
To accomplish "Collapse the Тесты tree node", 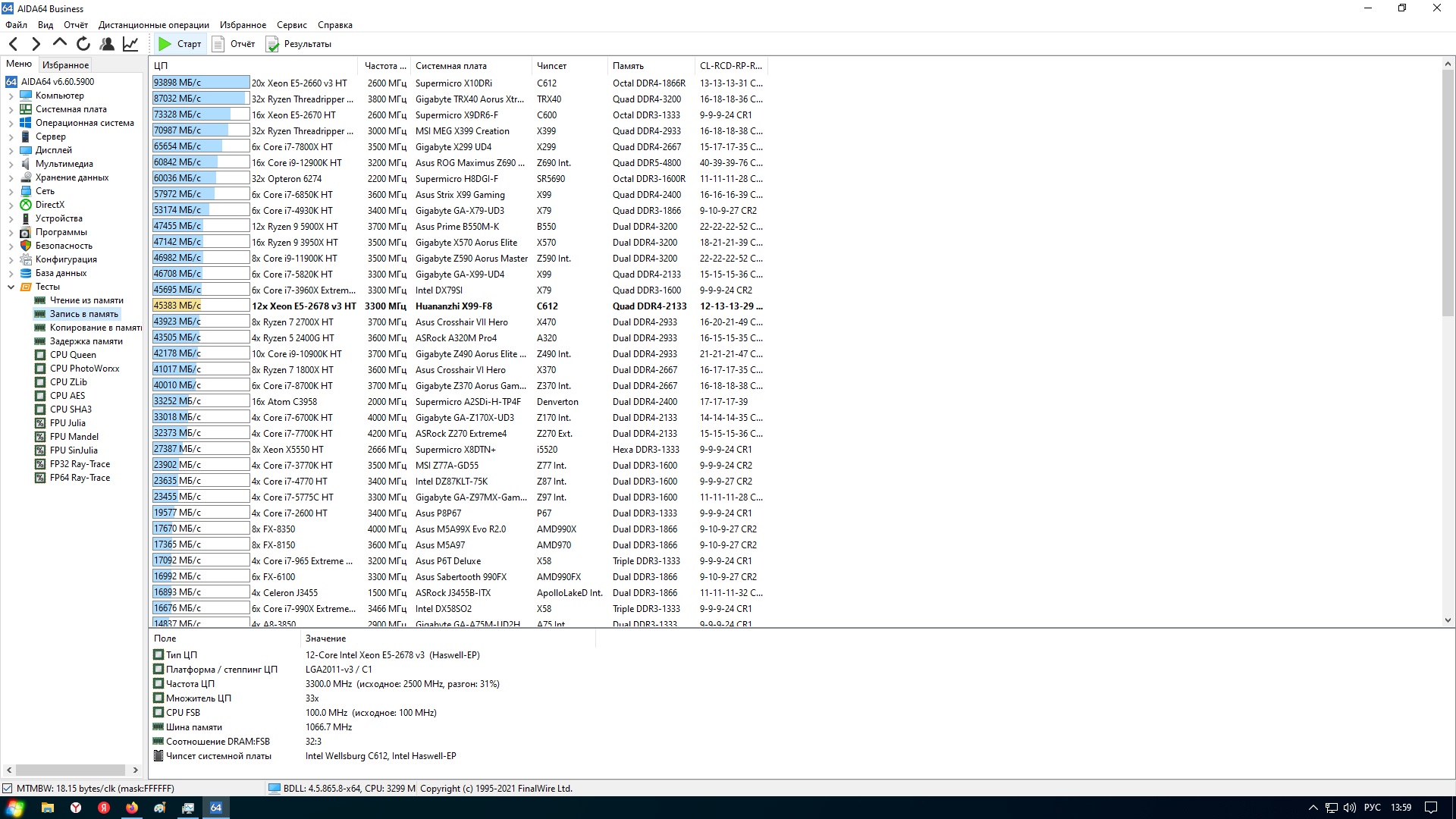I will 11,287.
